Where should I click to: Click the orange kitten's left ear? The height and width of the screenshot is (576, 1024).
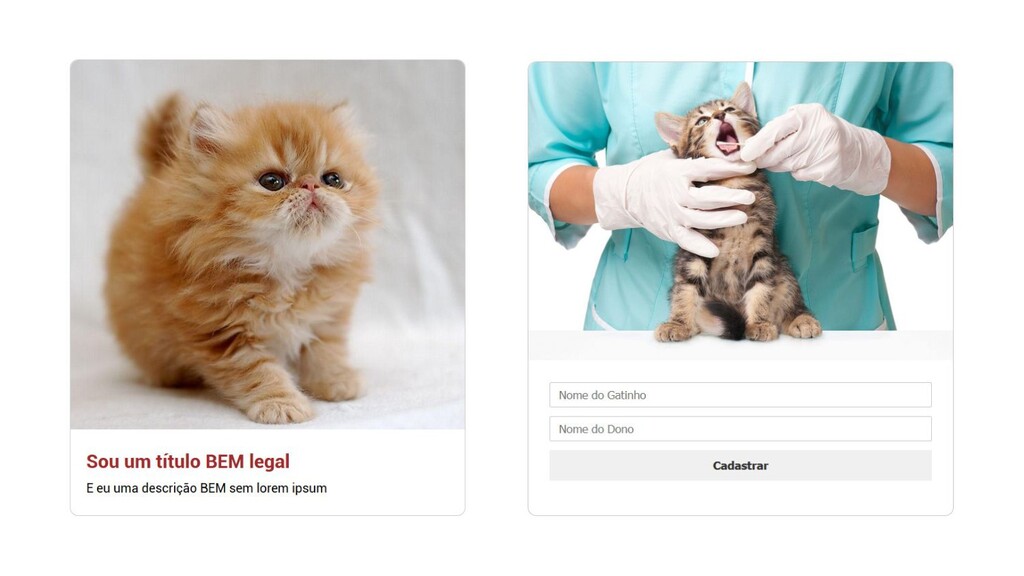(x=209, y=125)
